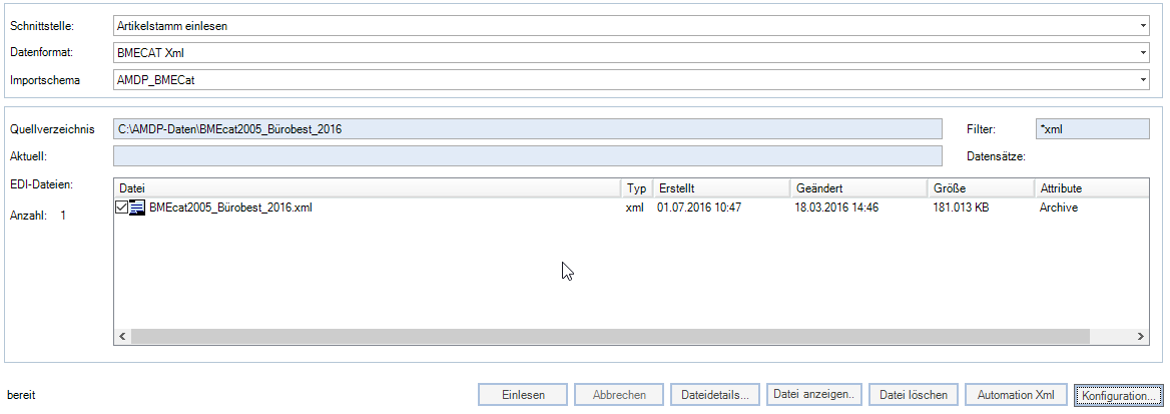Open Dateidetails dialog

click(715, 395)
